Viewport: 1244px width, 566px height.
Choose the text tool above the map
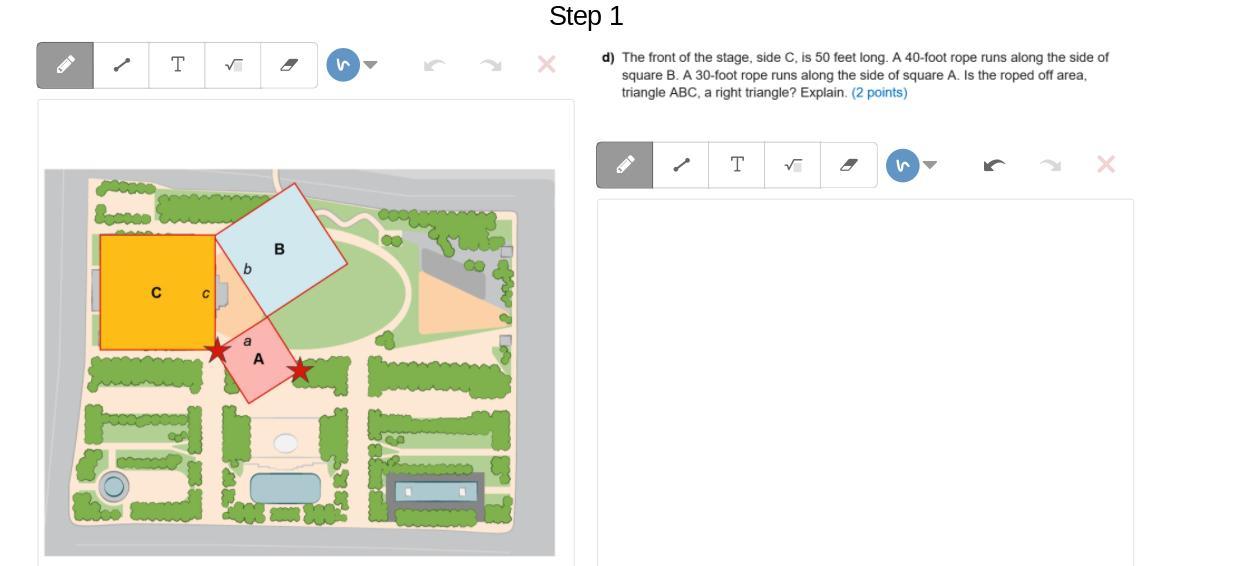coord(177,65)
